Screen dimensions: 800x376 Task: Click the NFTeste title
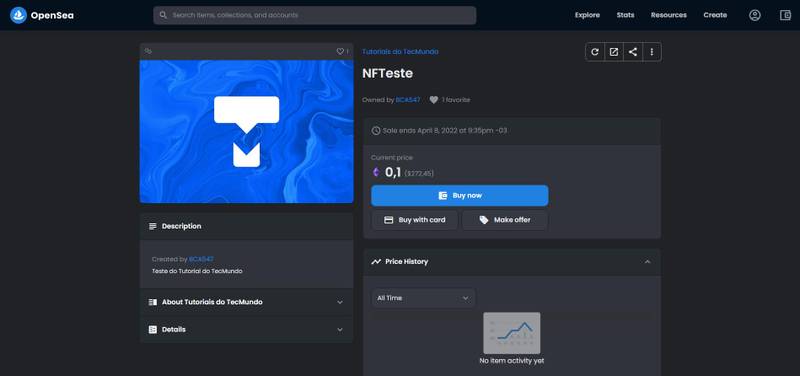(387, 73)
